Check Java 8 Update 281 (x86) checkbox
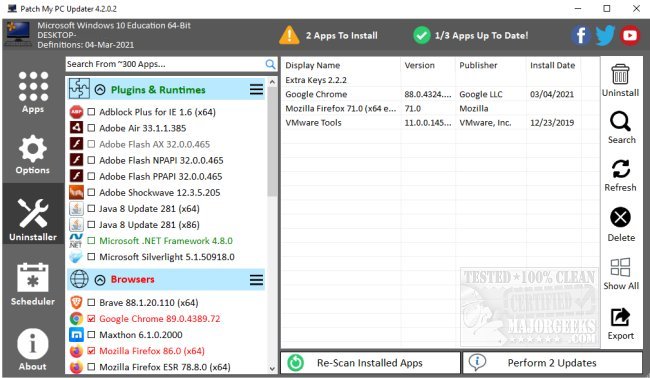Screen dimensions: 650x378 point(91,225)
